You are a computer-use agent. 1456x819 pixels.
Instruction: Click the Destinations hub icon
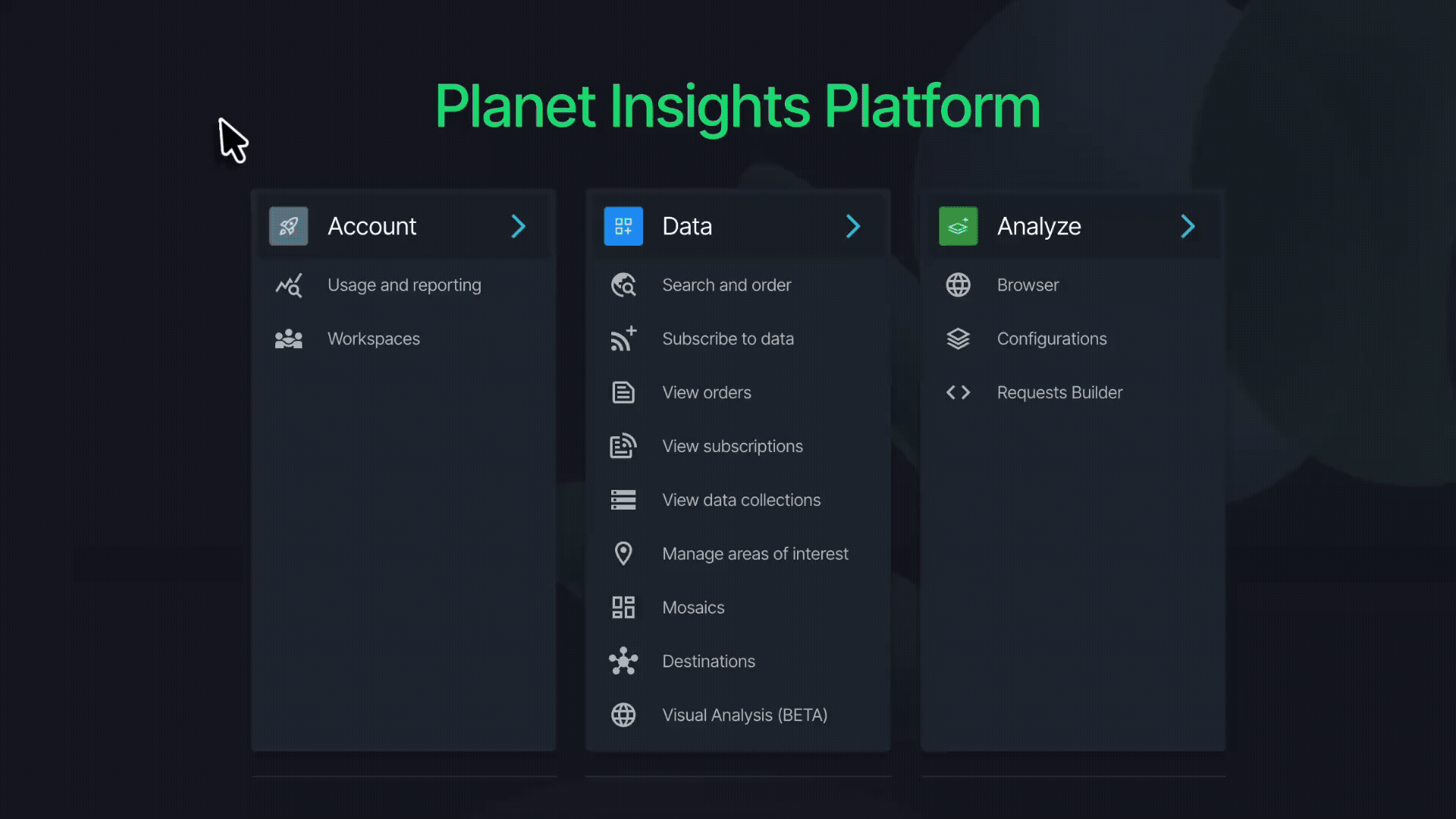[x=623, y=661]
